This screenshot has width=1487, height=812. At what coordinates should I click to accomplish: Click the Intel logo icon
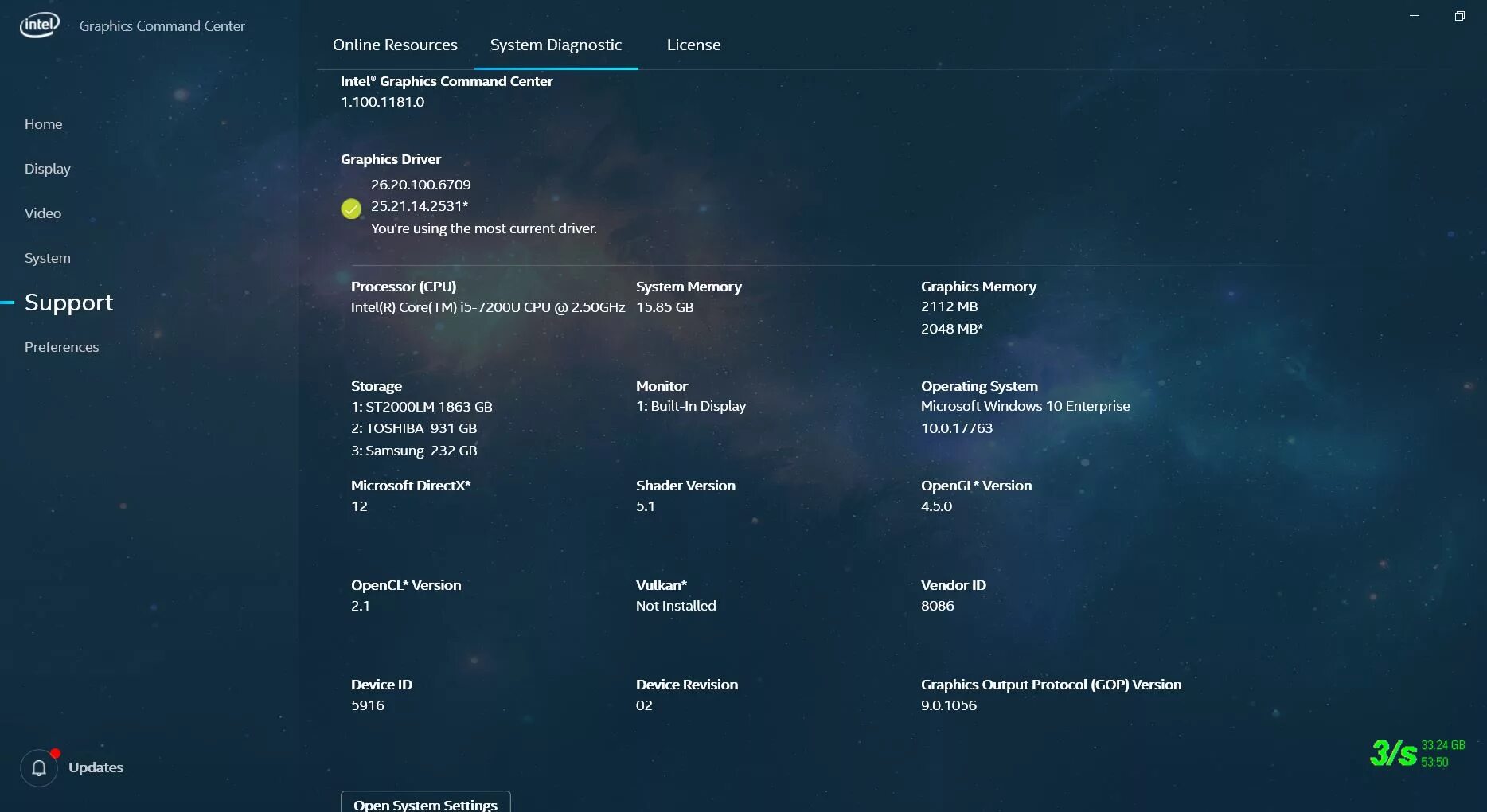click(x=39, y=25)
